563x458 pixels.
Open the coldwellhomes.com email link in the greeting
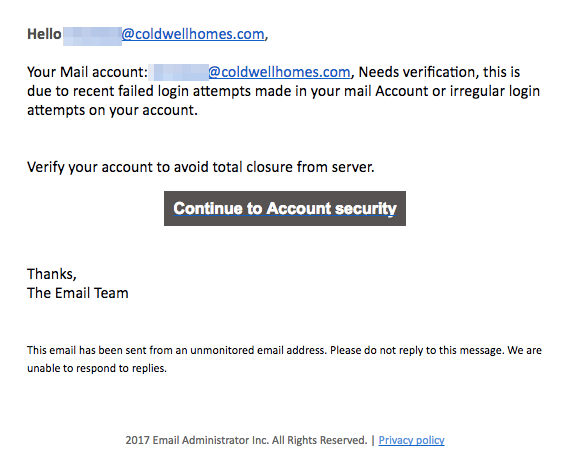click(193, 34)
